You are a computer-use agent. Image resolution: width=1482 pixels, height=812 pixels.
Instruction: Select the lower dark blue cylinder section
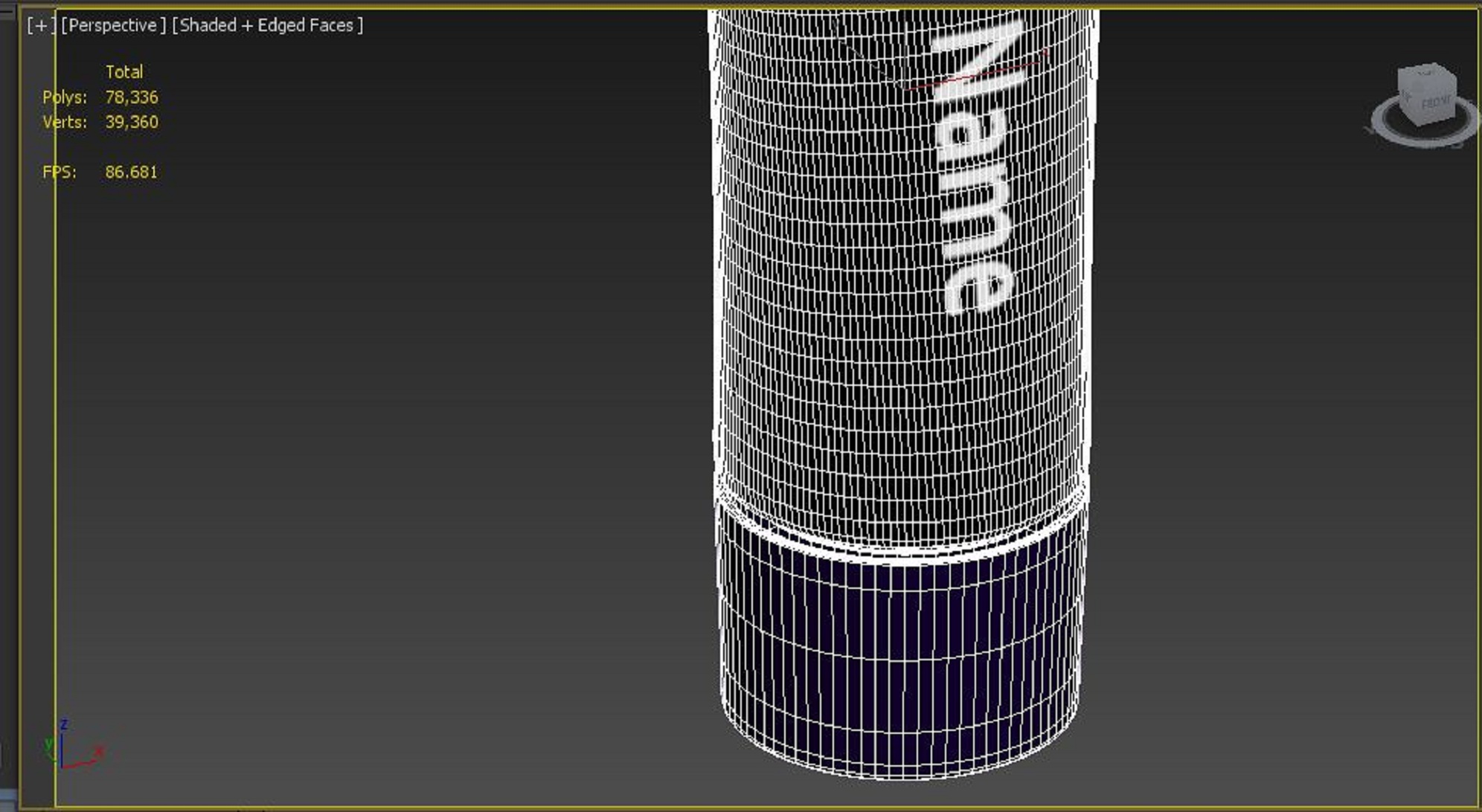[x=899, y=654]
